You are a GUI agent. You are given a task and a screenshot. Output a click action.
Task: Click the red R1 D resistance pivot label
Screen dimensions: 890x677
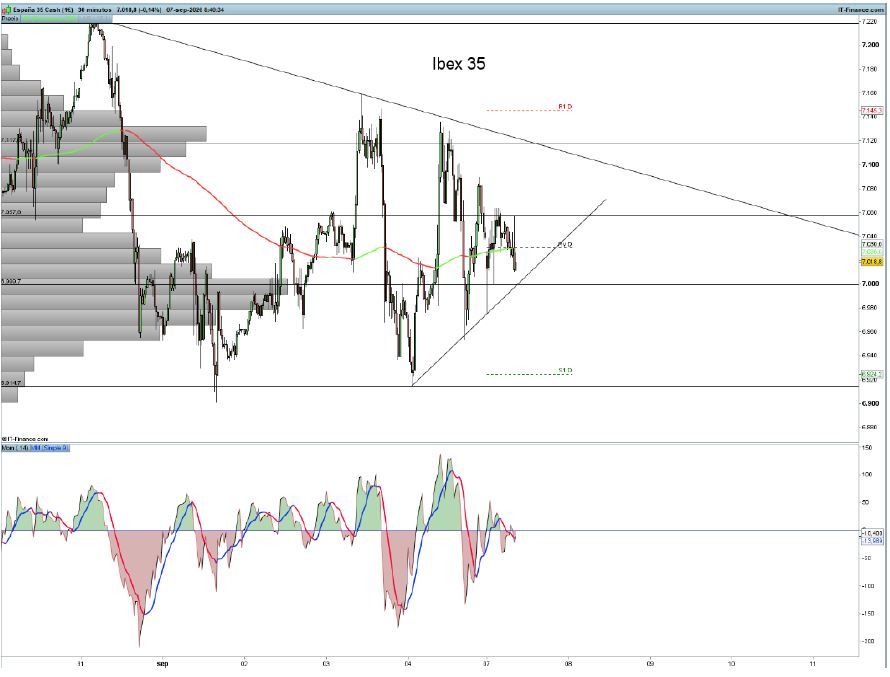click(x=565, y=106)
